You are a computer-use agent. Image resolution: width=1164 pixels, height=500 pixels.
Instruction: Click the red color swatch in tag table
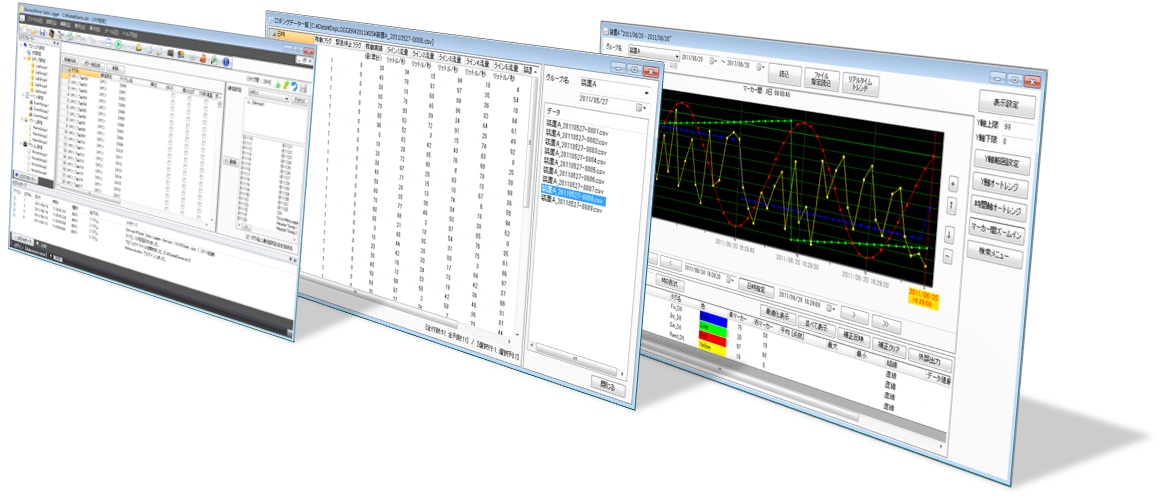pos(711,339)
